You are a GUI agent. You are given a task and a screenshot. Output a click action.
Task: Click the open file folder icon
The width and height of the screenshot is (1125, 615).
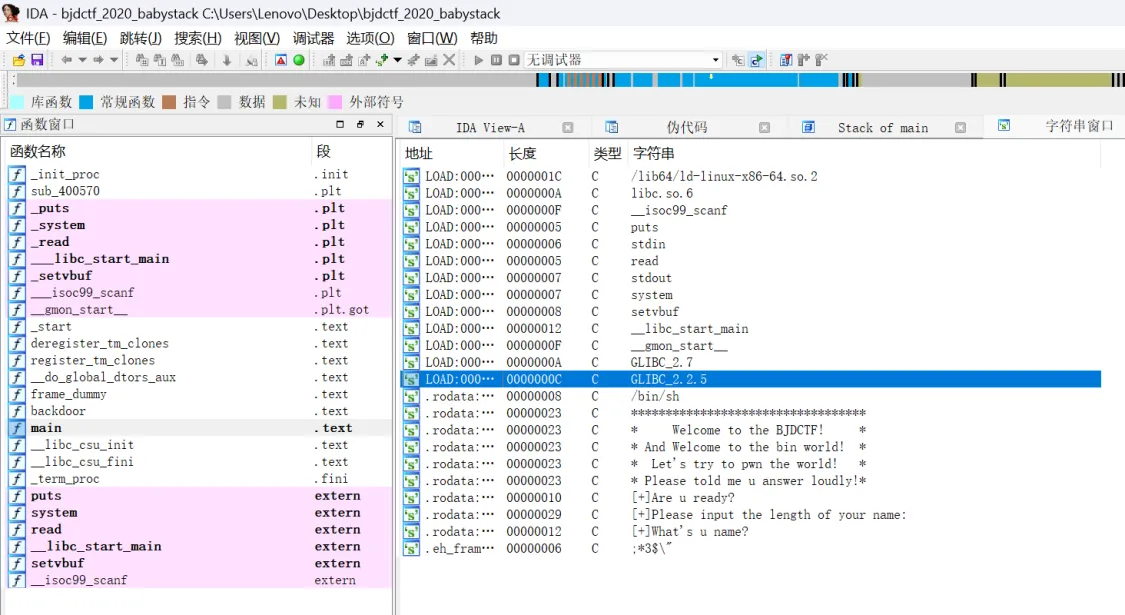coord(19,60)
